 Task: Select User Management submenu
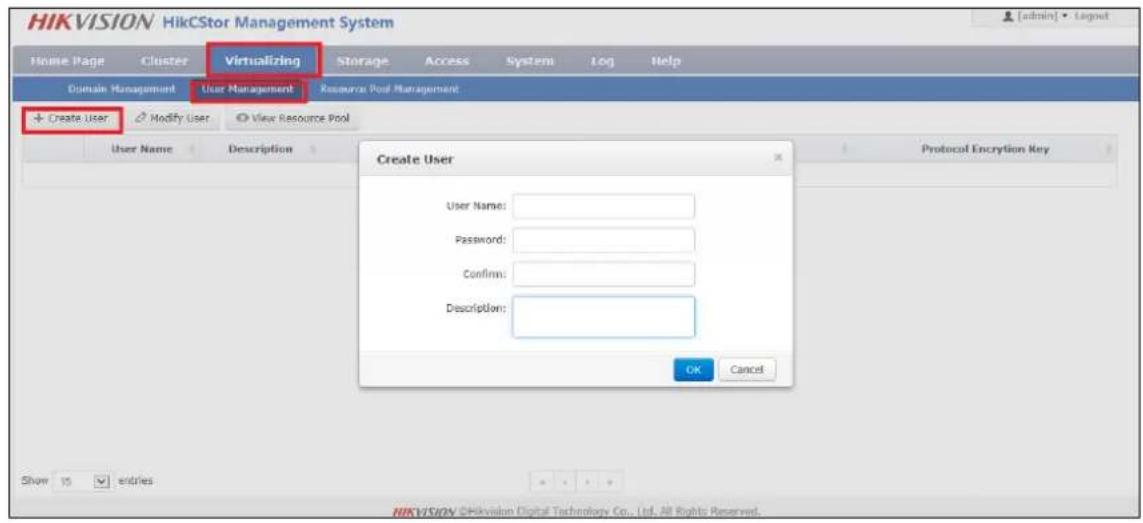(249, 88)
